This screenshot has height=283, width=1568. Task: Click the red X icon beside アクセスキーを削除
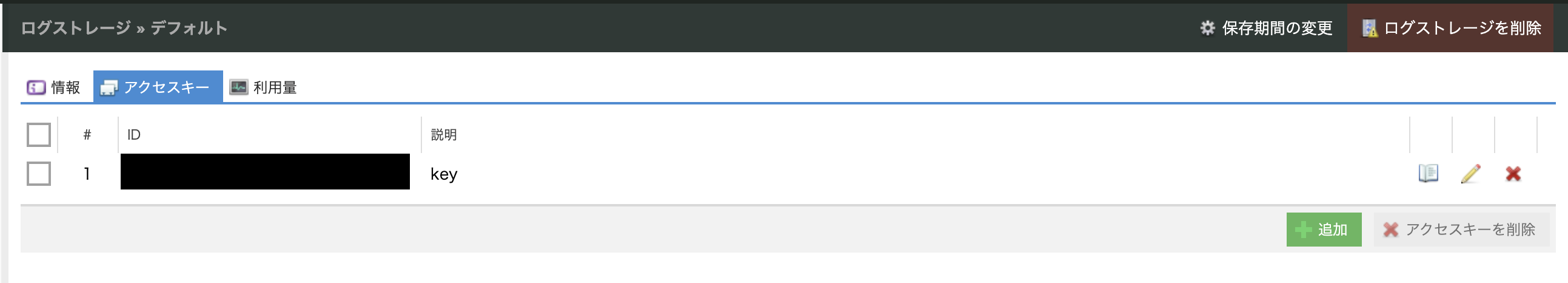pos(1390,230)
